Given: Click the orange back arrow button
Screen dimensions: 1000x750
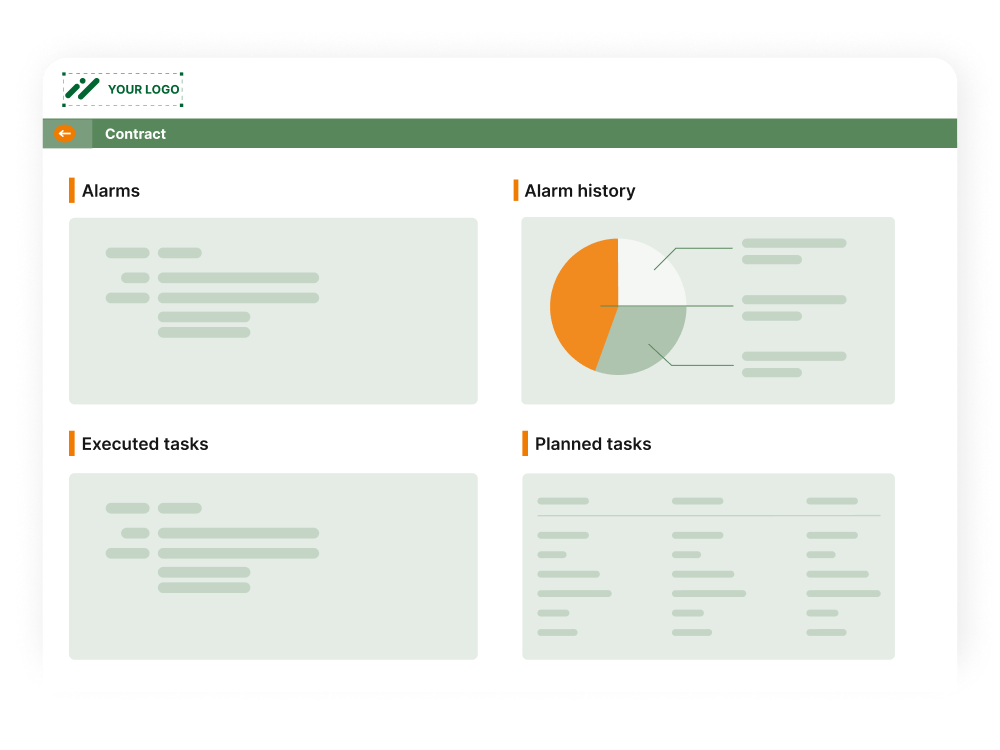Looking at the screenshot, I should click(64, 133).
